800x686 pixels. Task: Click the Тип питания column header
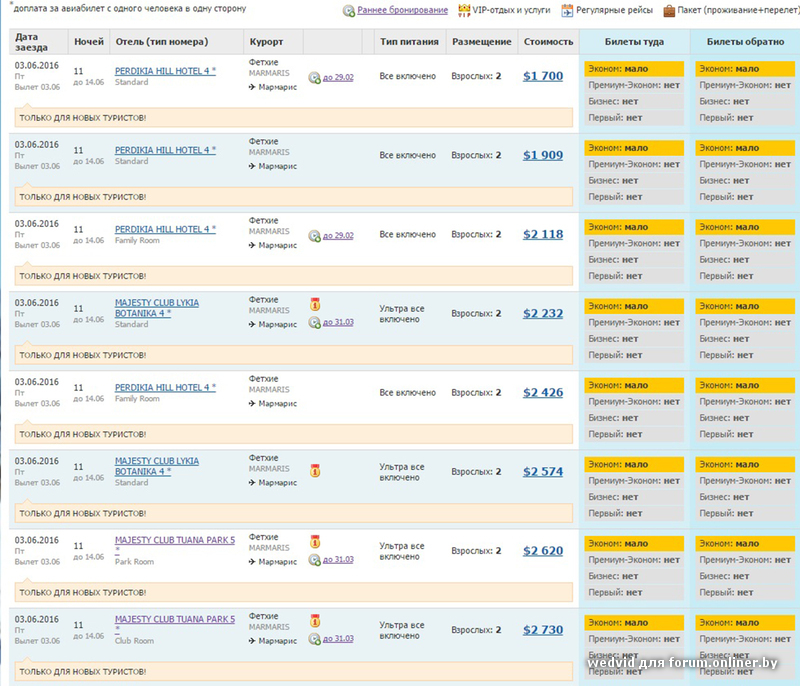(409, 42)
